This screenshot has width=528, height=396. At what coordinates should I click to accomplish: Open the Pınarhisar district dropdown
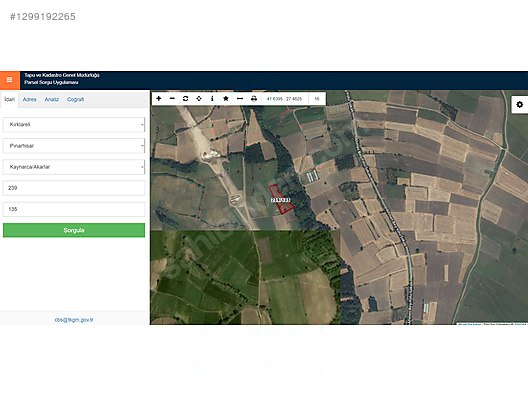74,146
